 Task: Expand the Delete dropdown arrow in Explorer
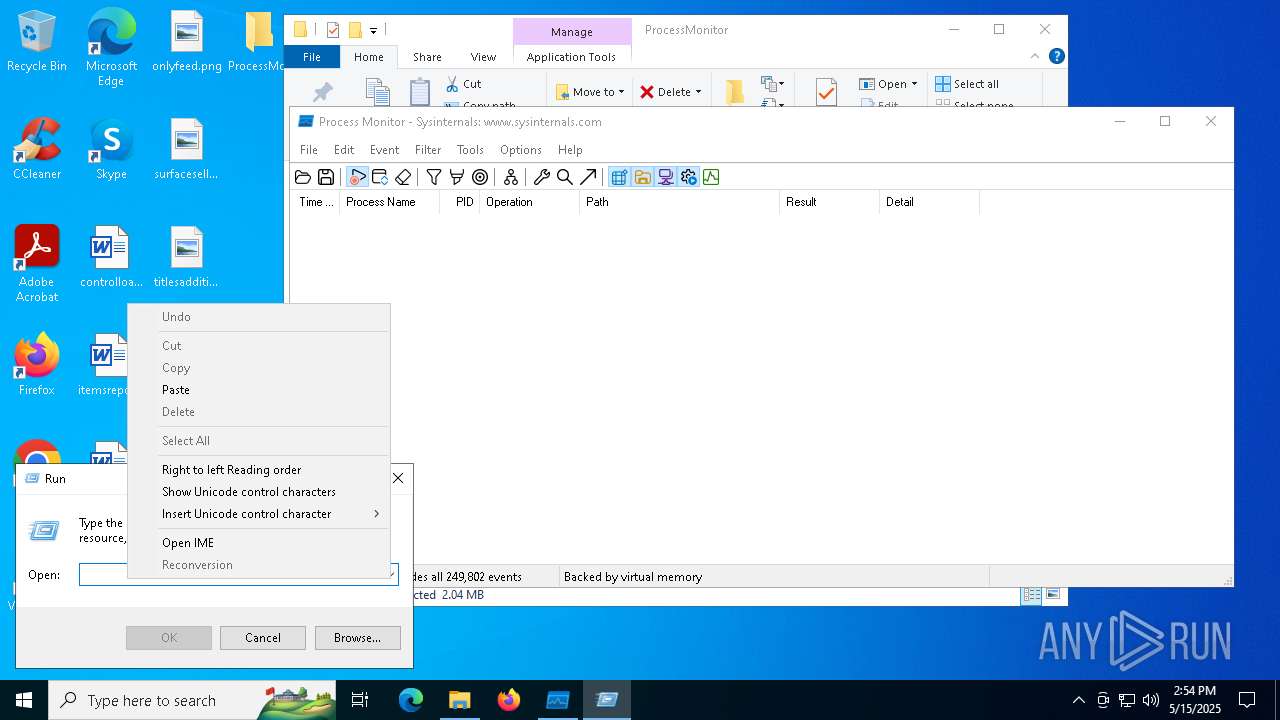698,92
